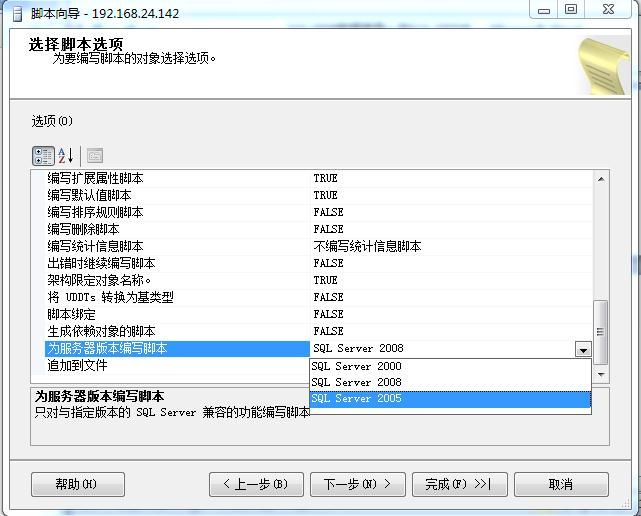This screenshot has height=516, width=641.
Task: Go back with 上一步(B) button
Action: (256, 485)
